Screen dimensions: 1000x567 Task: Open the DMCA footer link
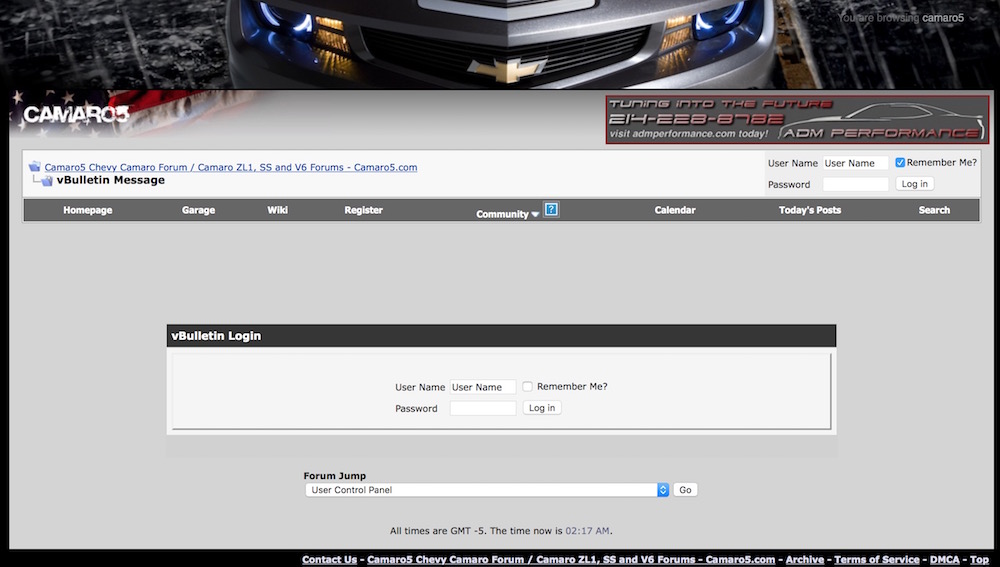(945, 559)
